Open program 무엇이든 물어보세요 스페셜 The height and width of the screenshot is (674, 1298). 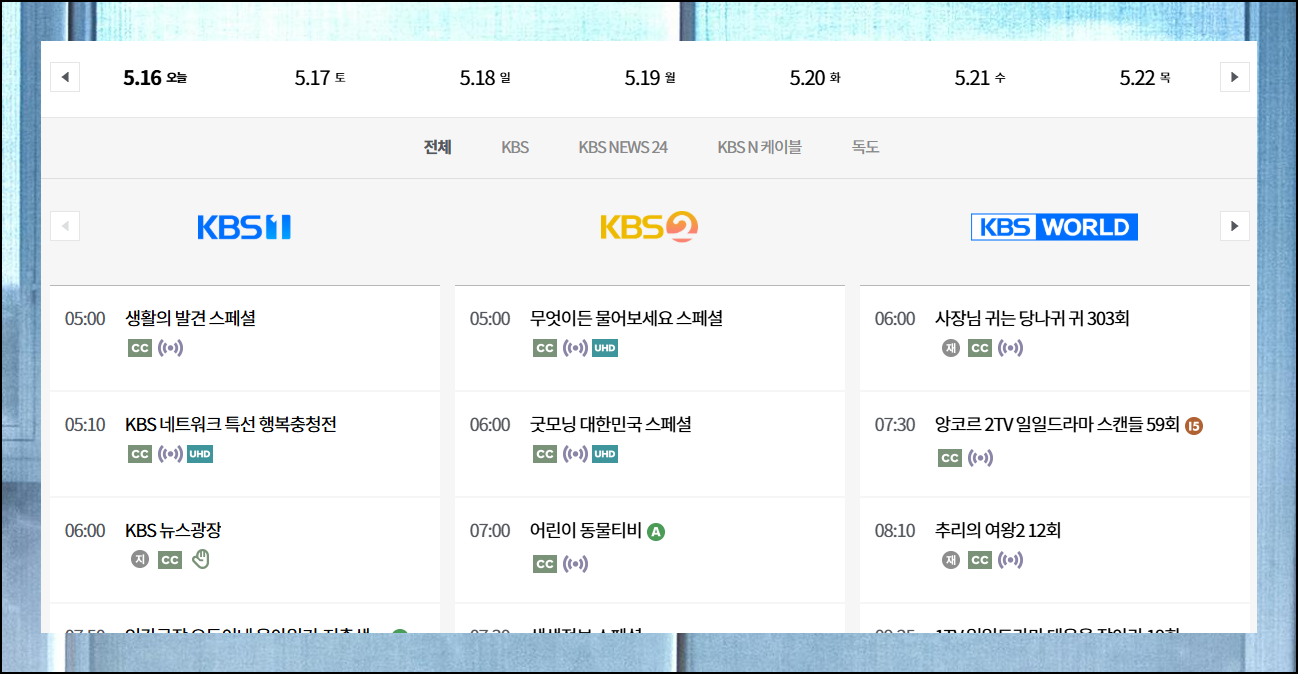[x=627, y=318]
